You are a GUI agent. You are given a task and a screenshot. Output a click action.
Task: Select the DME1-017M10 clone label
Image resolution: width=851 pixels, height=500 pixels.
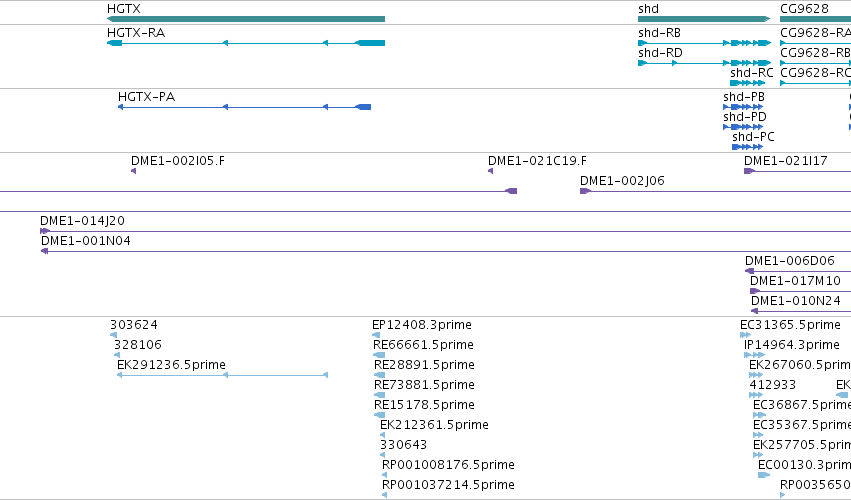(795, 281)
